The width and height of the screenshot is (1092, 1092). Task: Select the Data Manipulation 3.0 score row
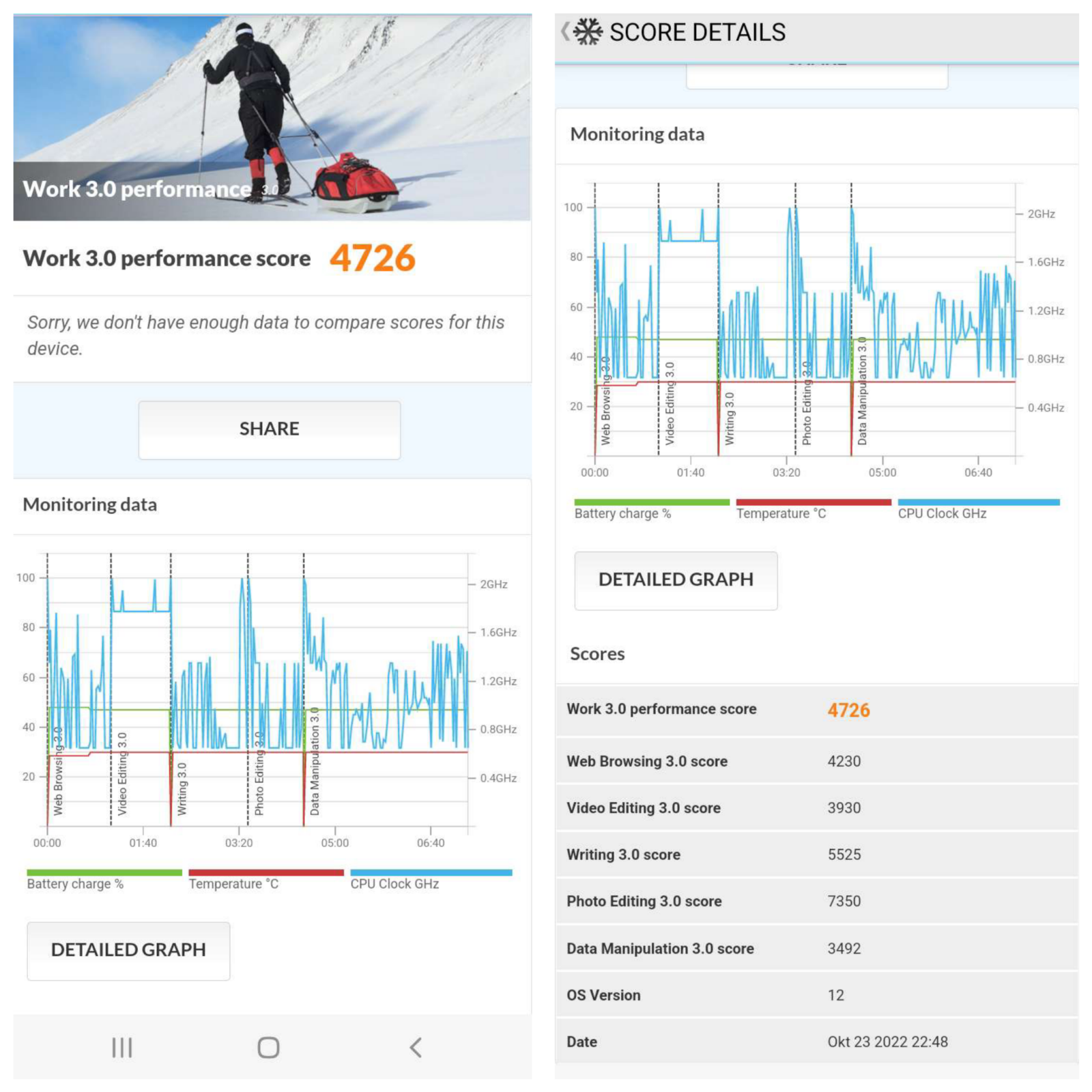point(816,949)
